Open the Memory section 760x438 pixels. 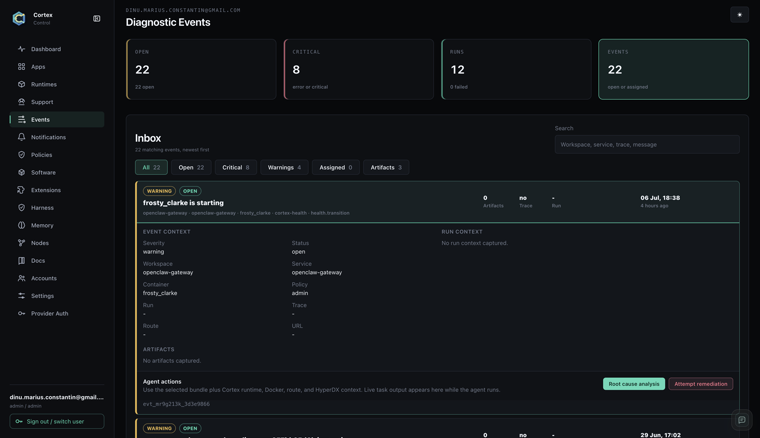[x=57, y=225]
